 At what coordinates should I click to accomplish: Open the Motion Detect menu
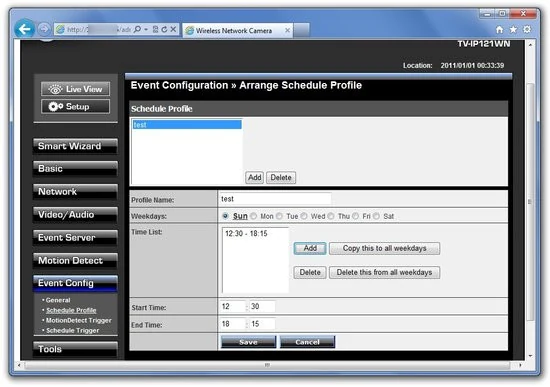click(75, 261)
